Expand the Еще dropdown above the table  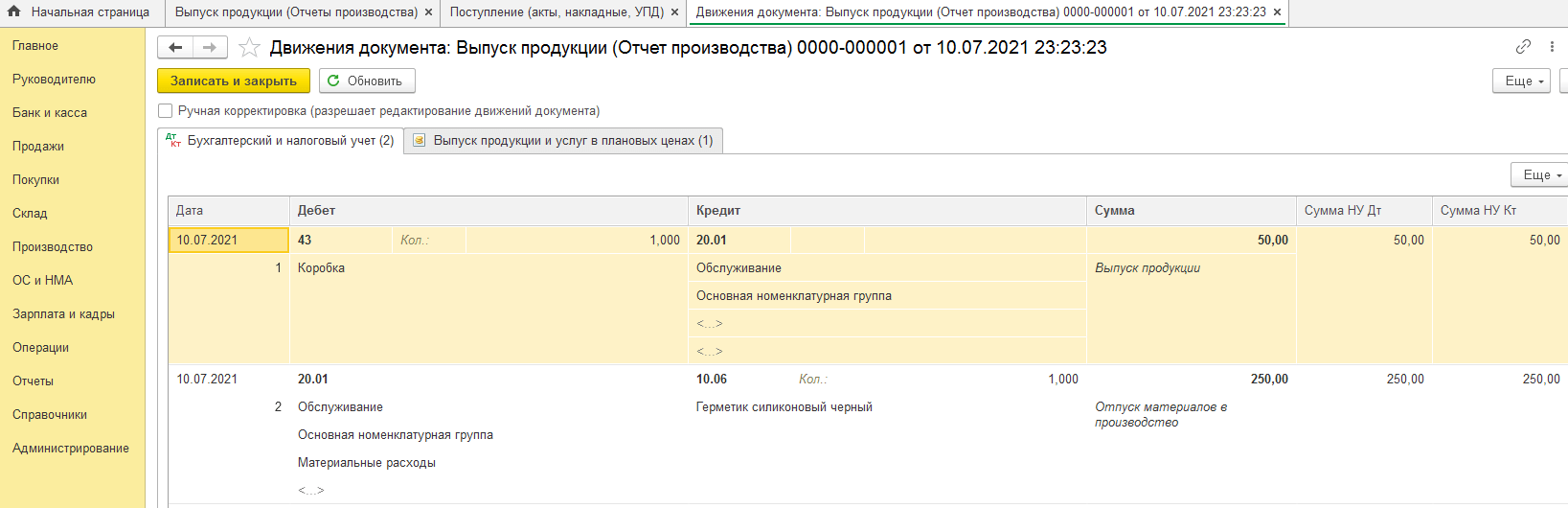(x=1538, y=175)
